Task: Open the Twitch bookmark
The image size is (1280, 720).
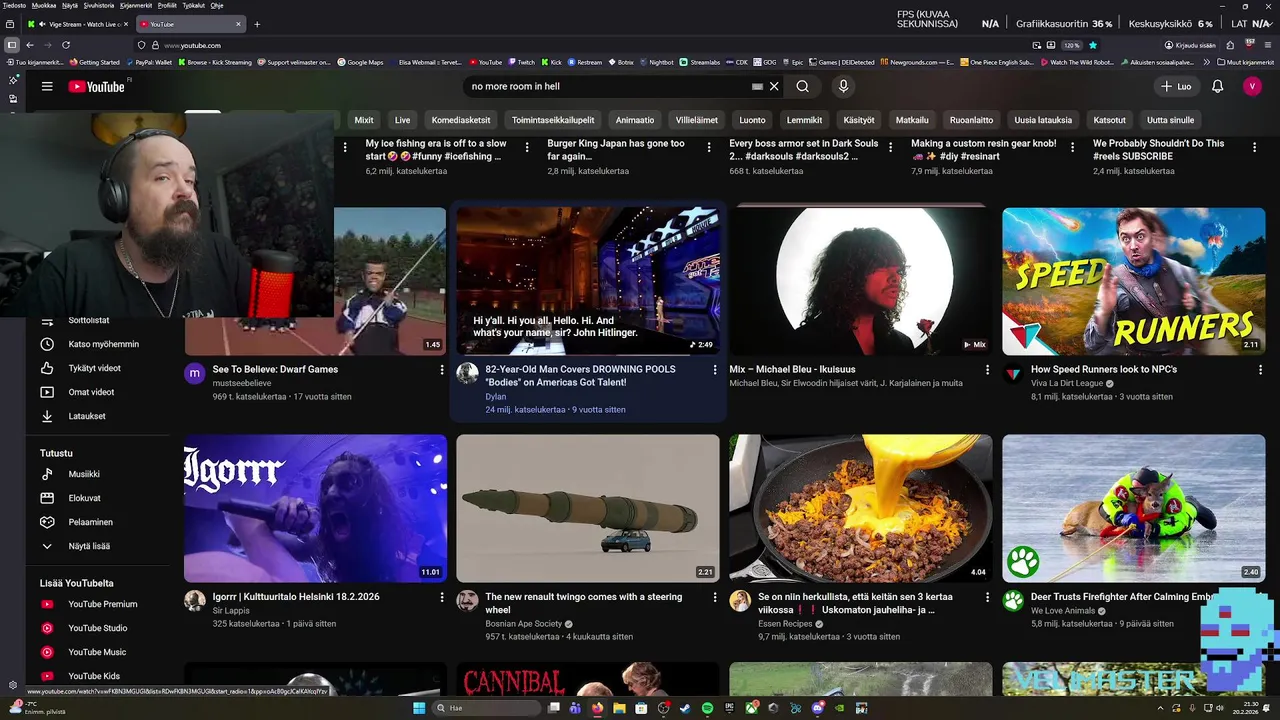Action: 521,62
